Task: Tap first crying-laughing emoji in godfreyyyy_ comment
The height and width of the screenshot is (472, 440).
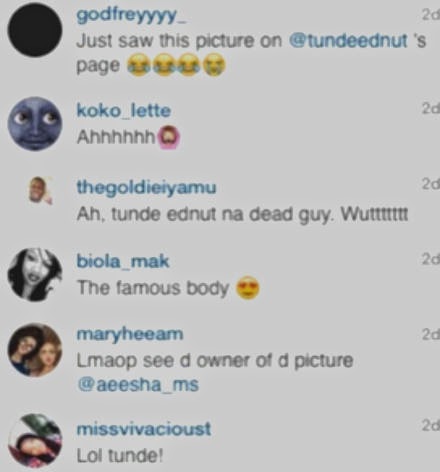Action: point(138,66)
